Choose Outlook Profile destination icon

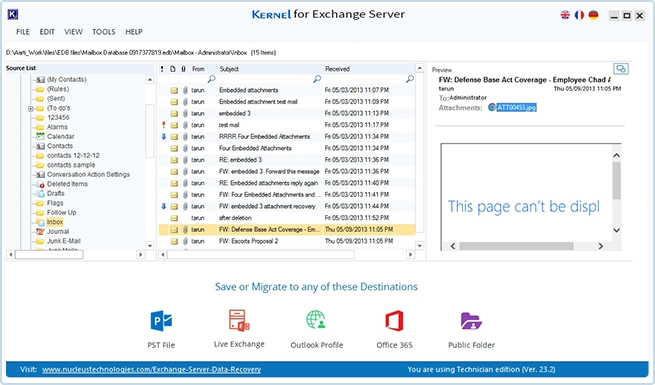pyautogui.click(x=316, y=321)
